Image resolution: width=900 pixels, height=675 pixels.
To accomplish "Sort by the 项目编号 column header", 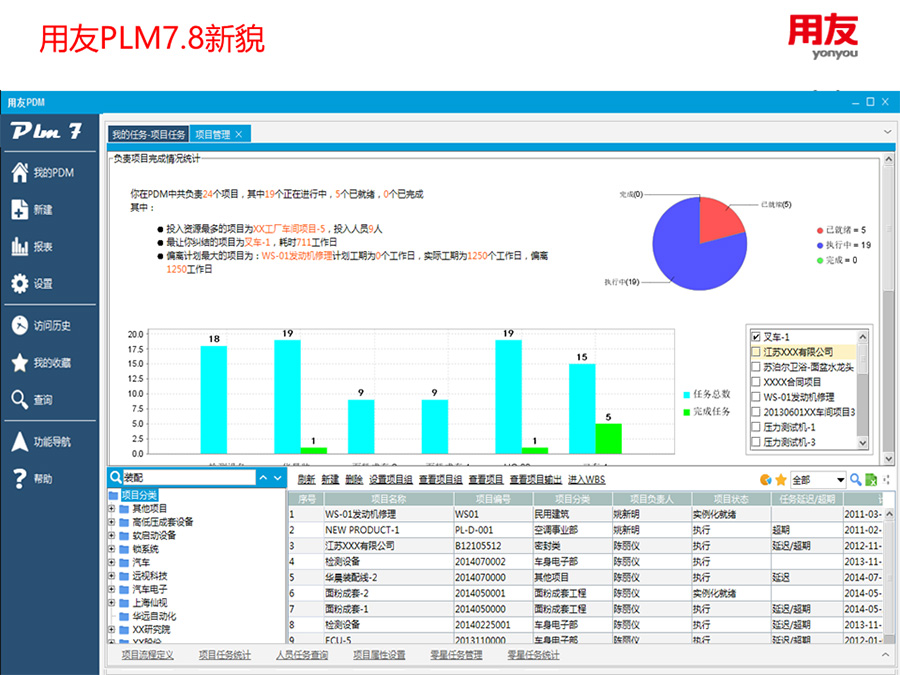I will click(493, 499).
